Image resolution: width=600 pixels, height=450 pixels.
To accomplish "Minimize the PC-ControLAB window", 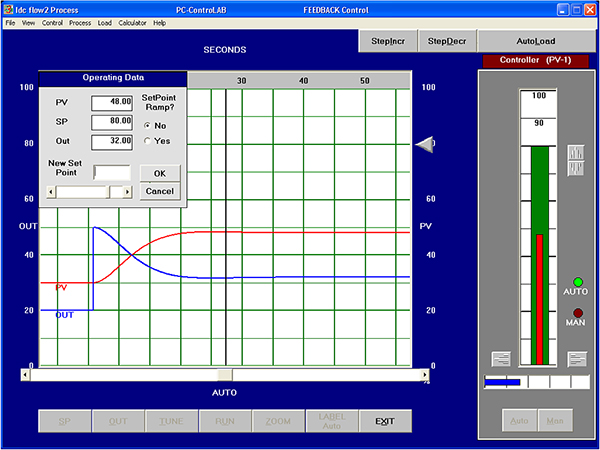I will (563, 10).
